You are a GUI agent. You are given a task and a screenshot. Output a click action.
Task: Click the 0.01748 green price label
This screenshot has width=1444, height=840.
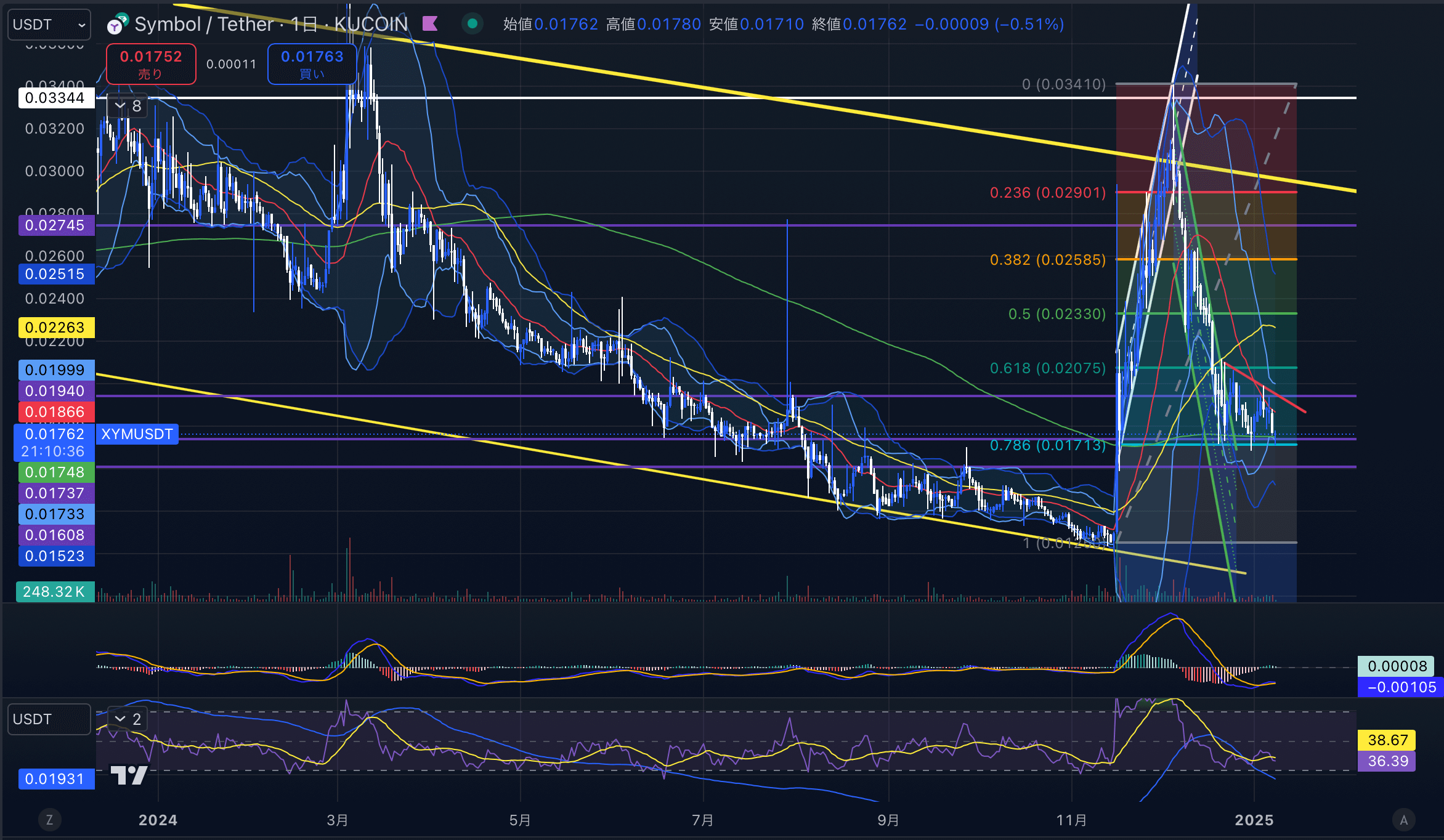(55, 472)
